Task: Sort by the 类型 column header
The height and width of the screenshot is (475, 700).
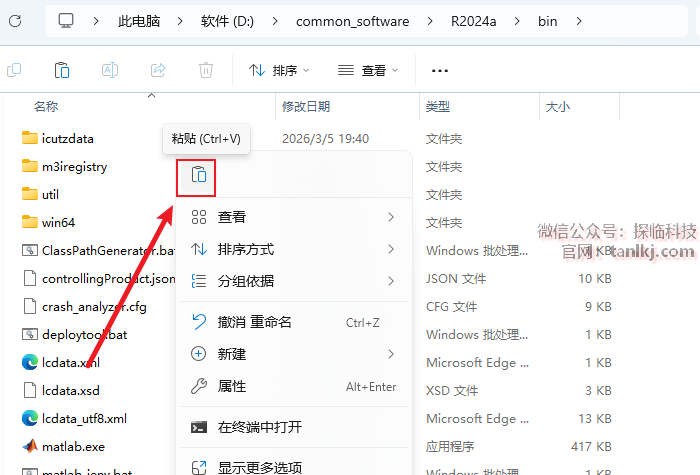Action: (x=438, y=106)
